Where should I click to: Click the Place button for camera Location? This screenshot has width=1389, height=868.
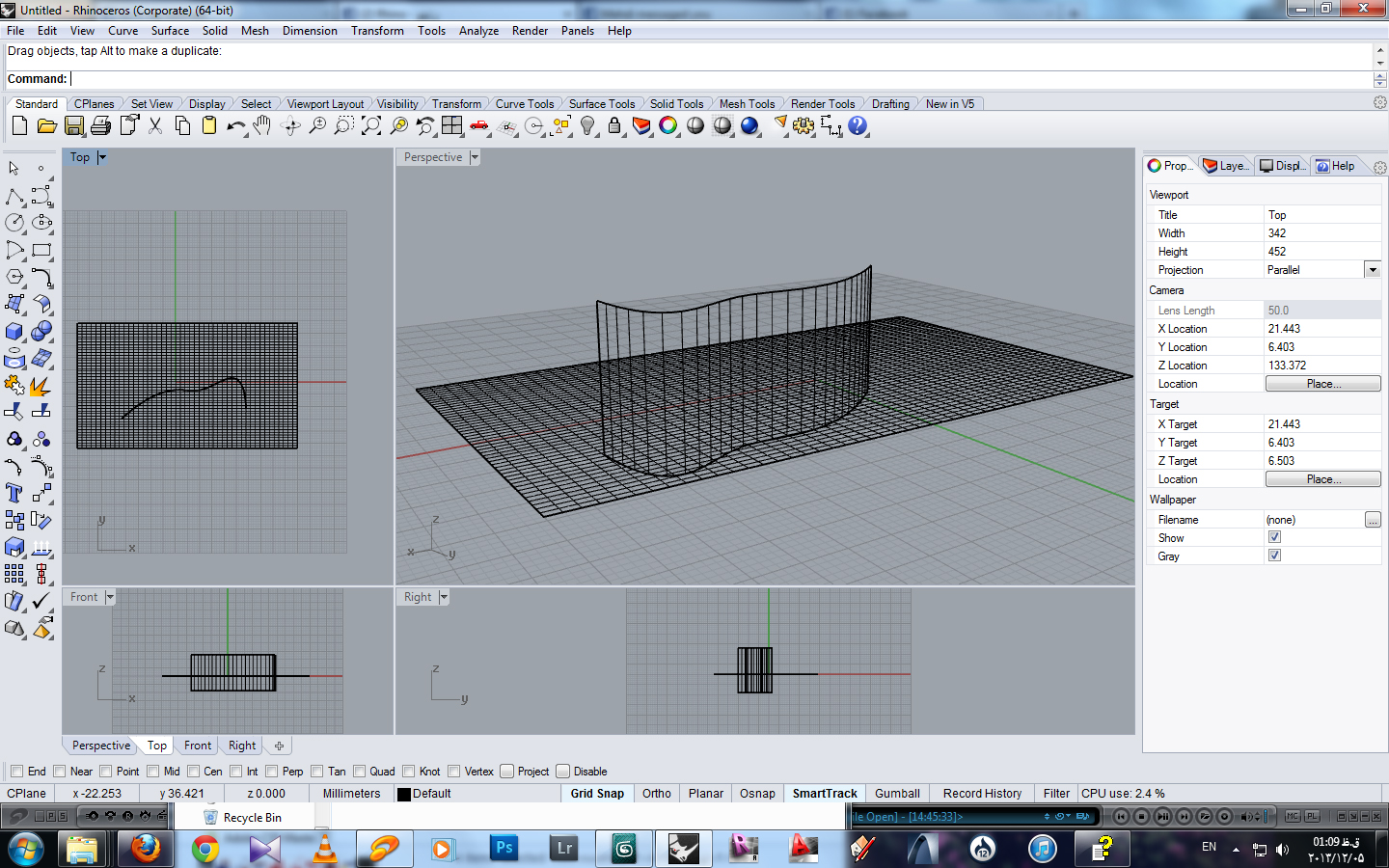point(1322,384)
